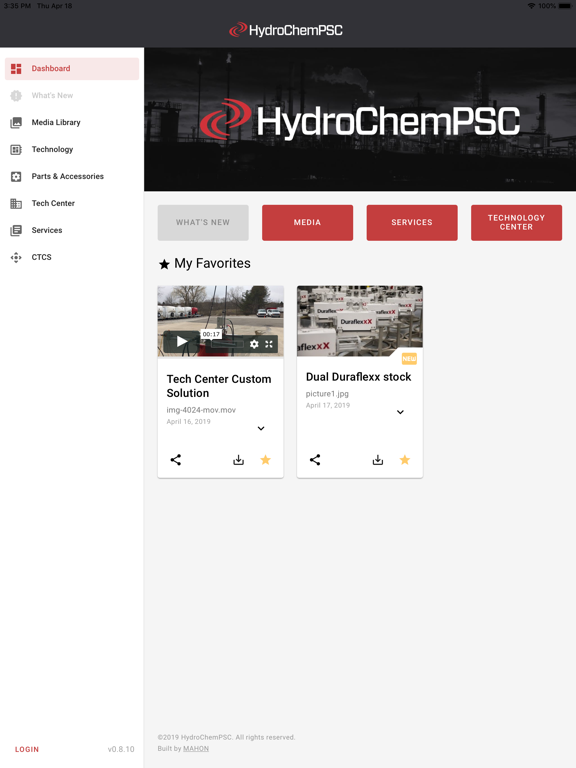Click the Tech Center building icon
This screenshot has width=576, height=768.
click(x=16, y=203)
